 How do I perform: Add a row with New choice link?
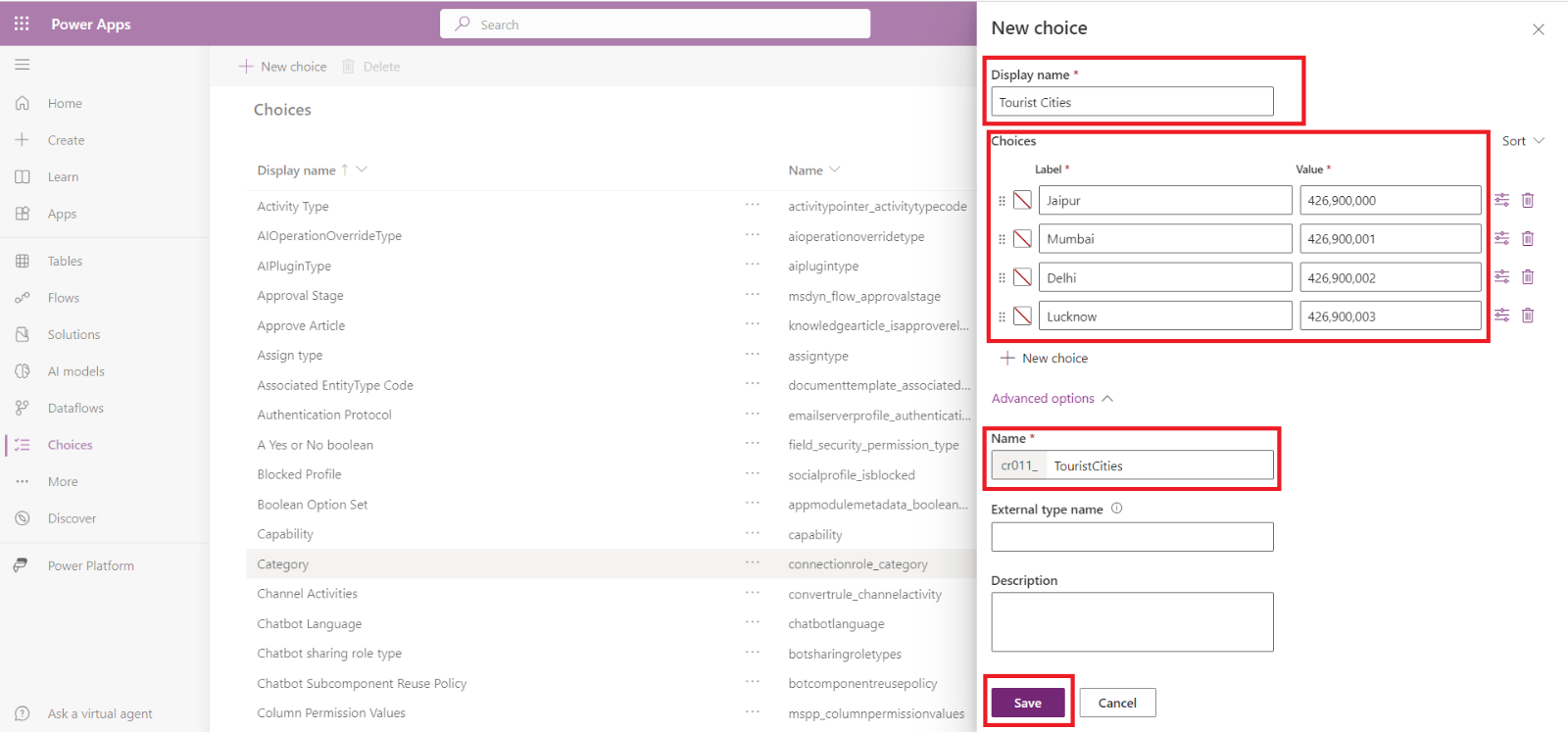[x=1044, y=359]
